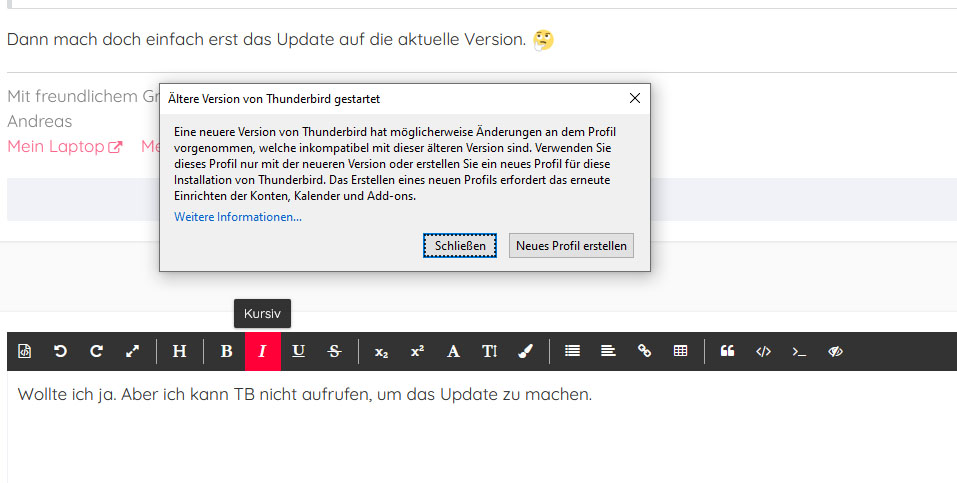This screenshot has width=957, height=483.
Task: Insert a table with the grid icon
Action: coord(681,351)
